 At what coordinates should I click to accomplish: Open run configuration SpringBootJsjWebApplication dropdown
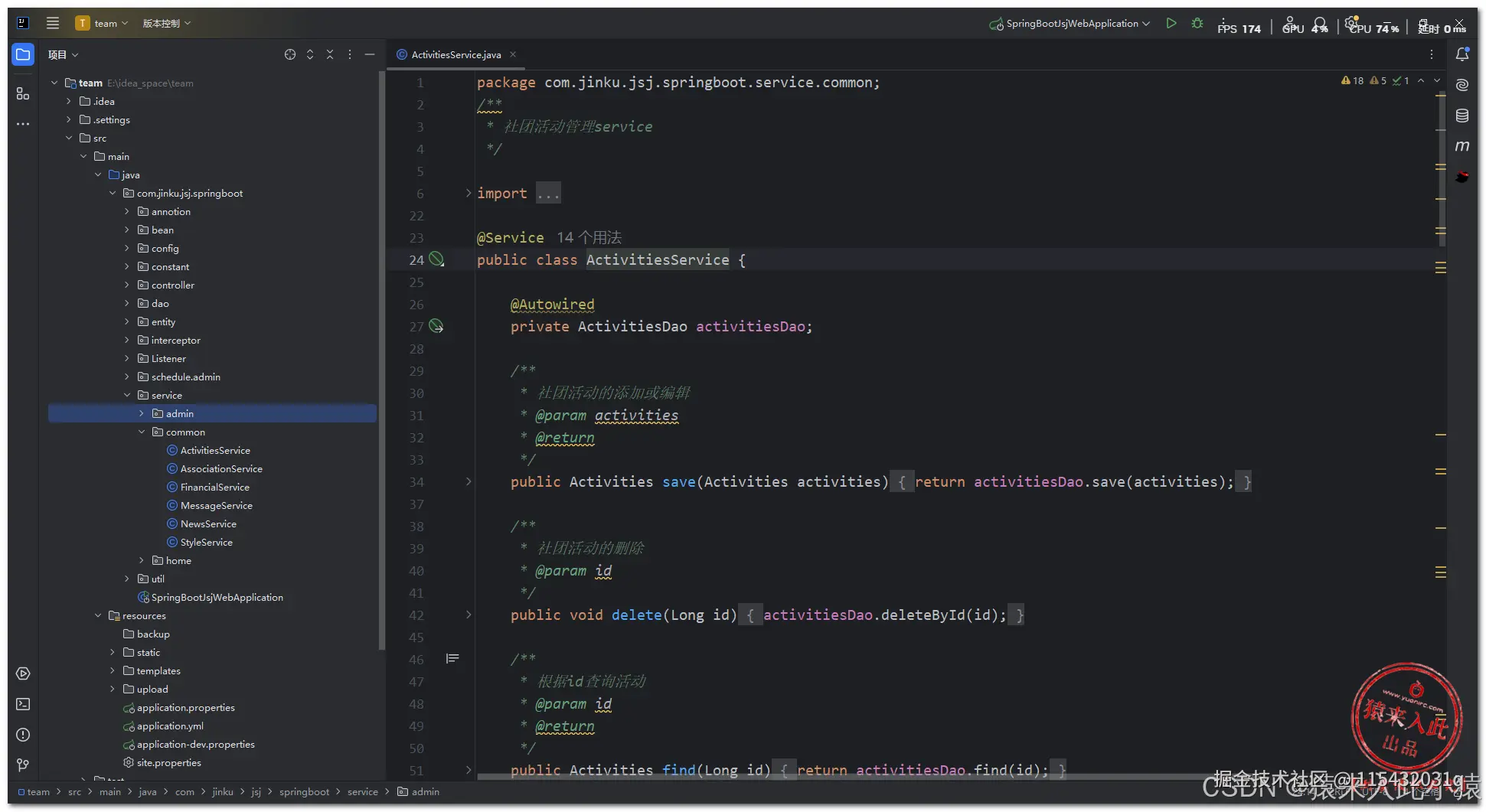click(1070, 24)
